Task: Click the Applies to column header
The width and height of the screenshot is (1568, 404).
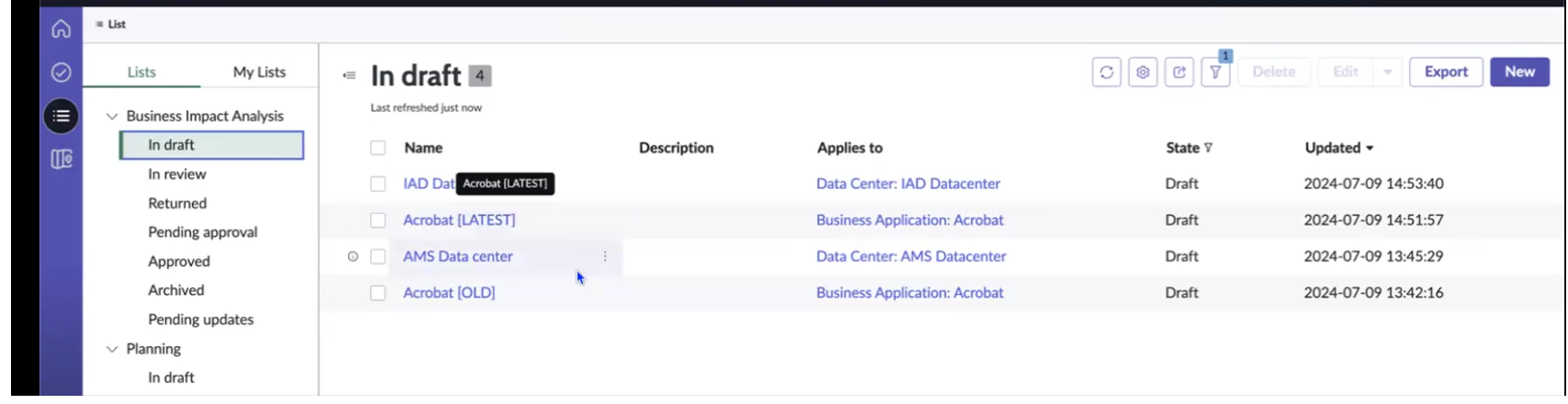Action: point(850,148)
